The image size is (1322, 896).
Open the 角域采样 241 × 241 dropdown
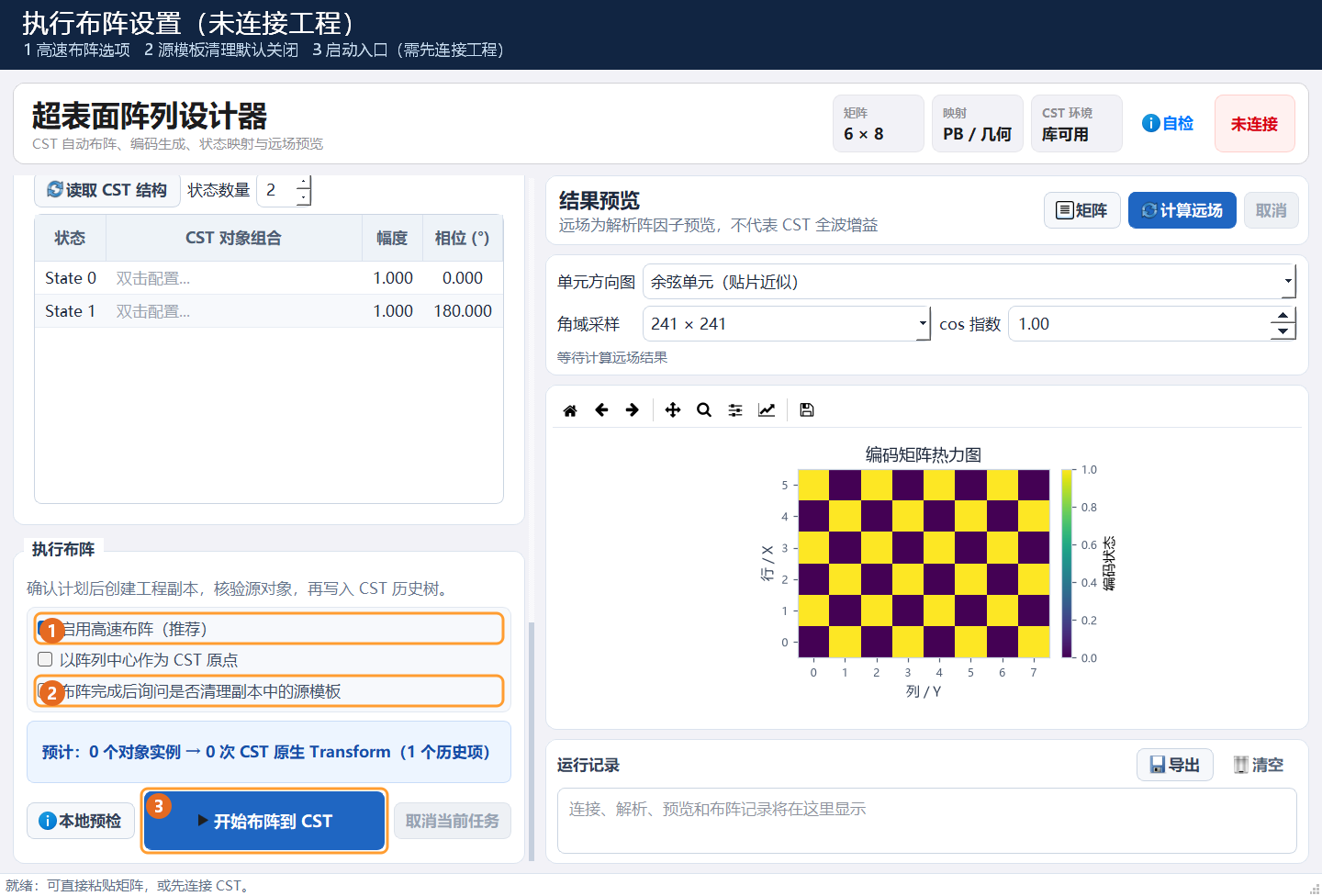[787, 324]
